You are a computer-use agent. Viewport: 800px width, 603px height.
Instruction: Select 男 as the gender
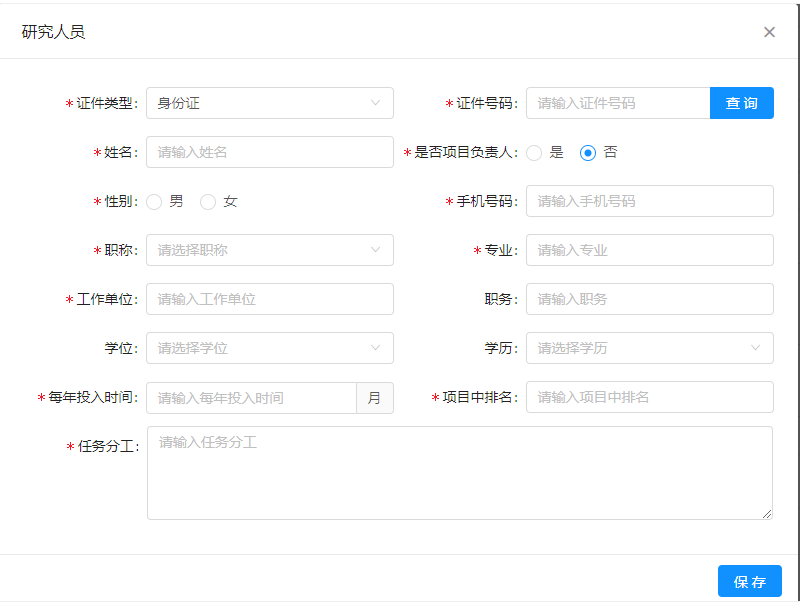[154, 201]
